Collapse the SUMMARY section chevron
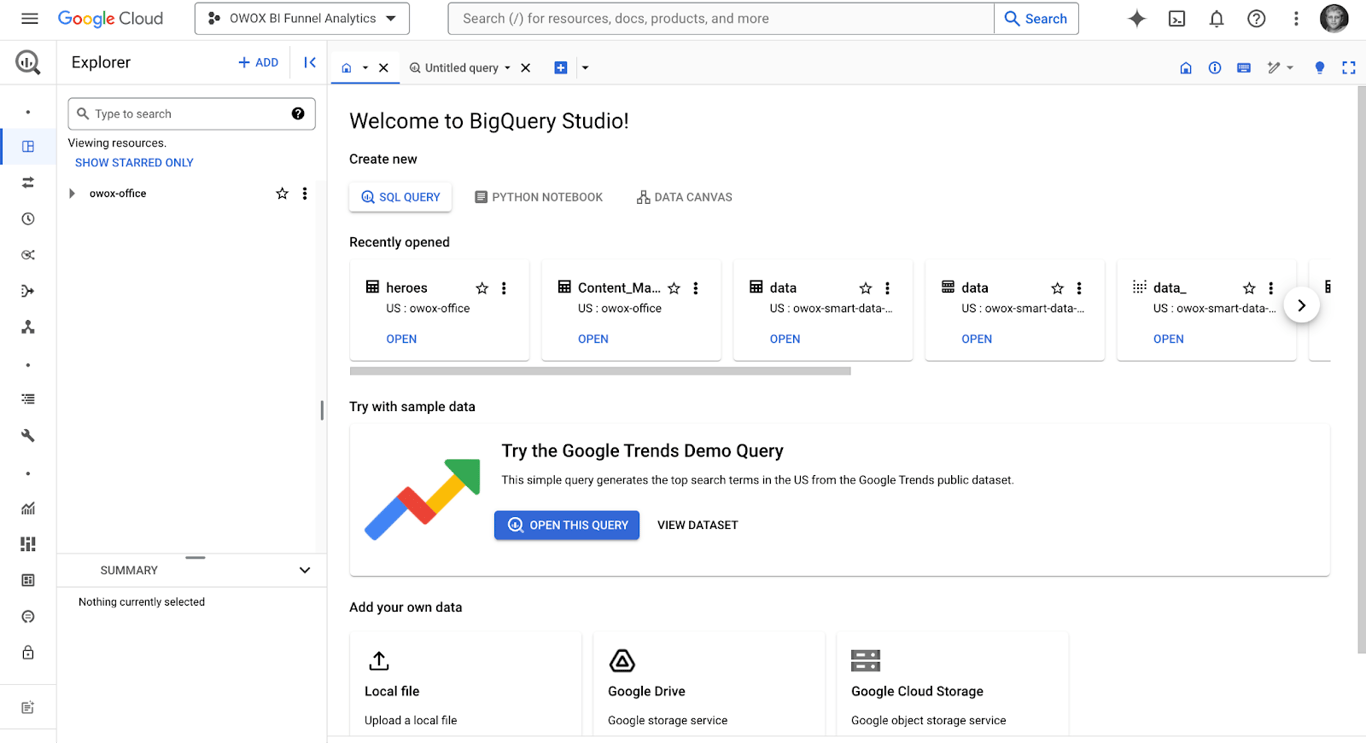The image size is (1366, 743). point(305,570)
